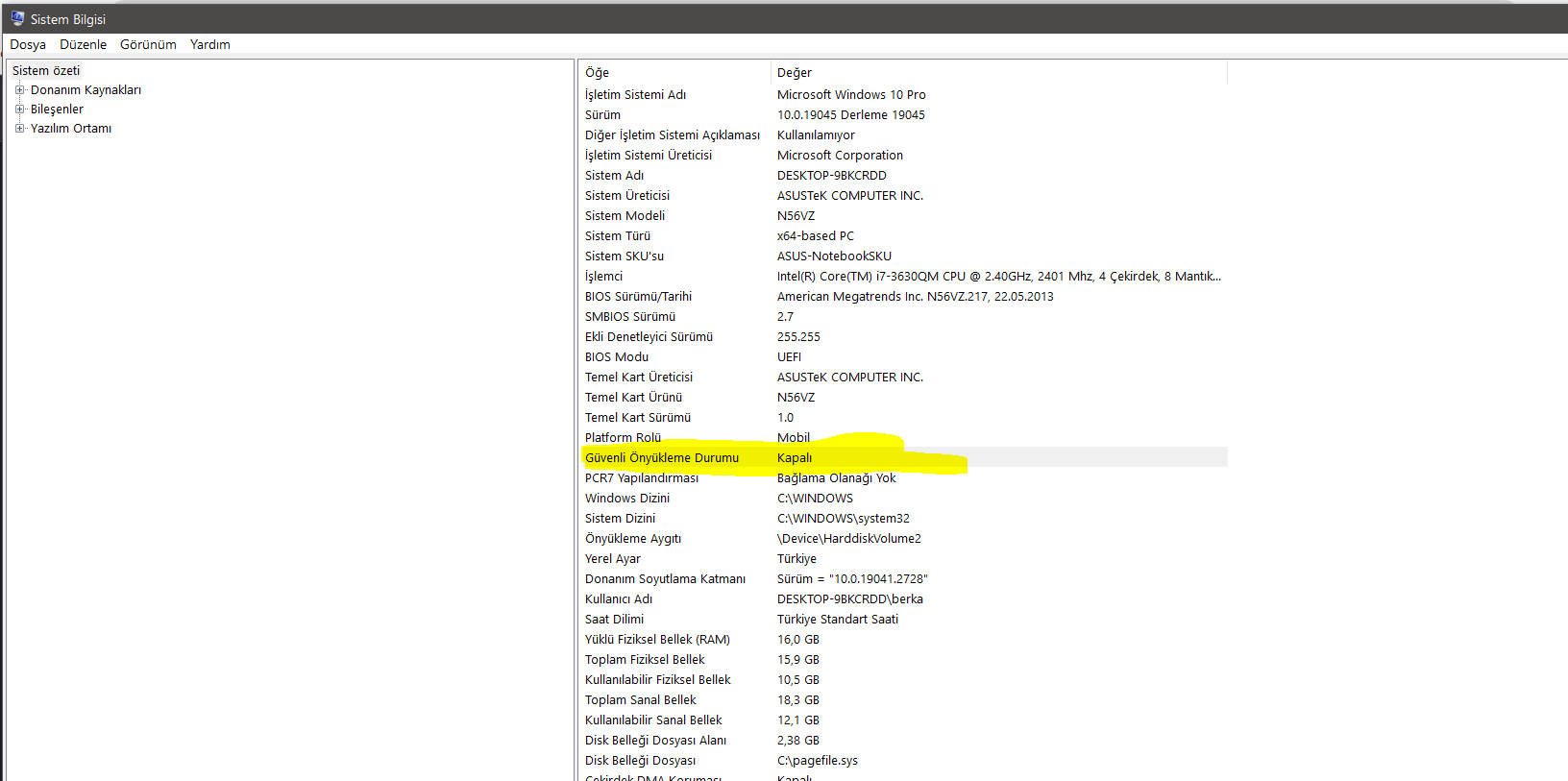The width and height of the screenshot is (1568, 781).
Task: Click the \Device\HarddiskVolume2 value
Action: point(848,538)
